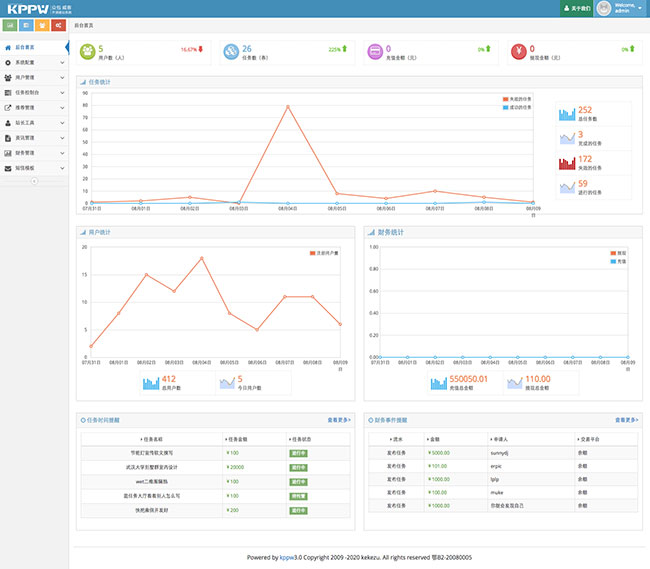Expand the 用户管理 sidebar menu
The image size is (650, 569).
33,77
